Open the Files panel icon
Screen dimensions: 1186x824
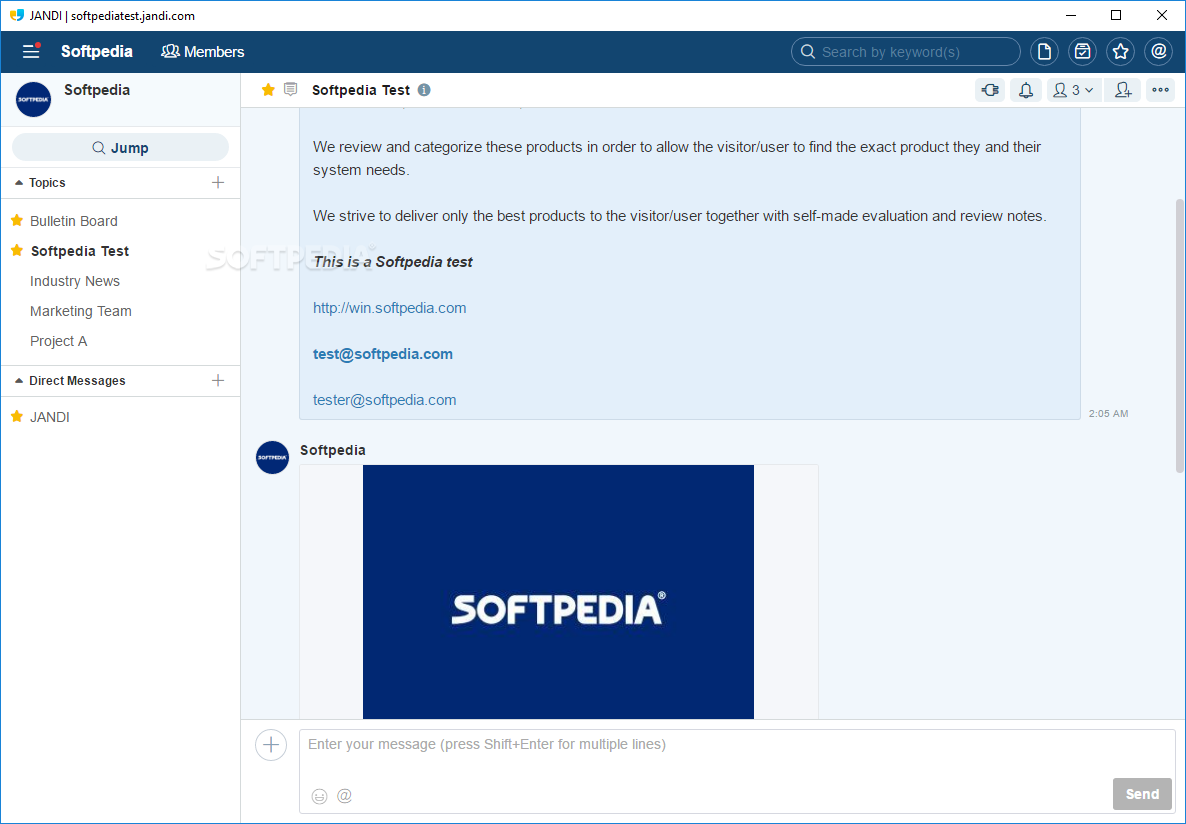1045,51
